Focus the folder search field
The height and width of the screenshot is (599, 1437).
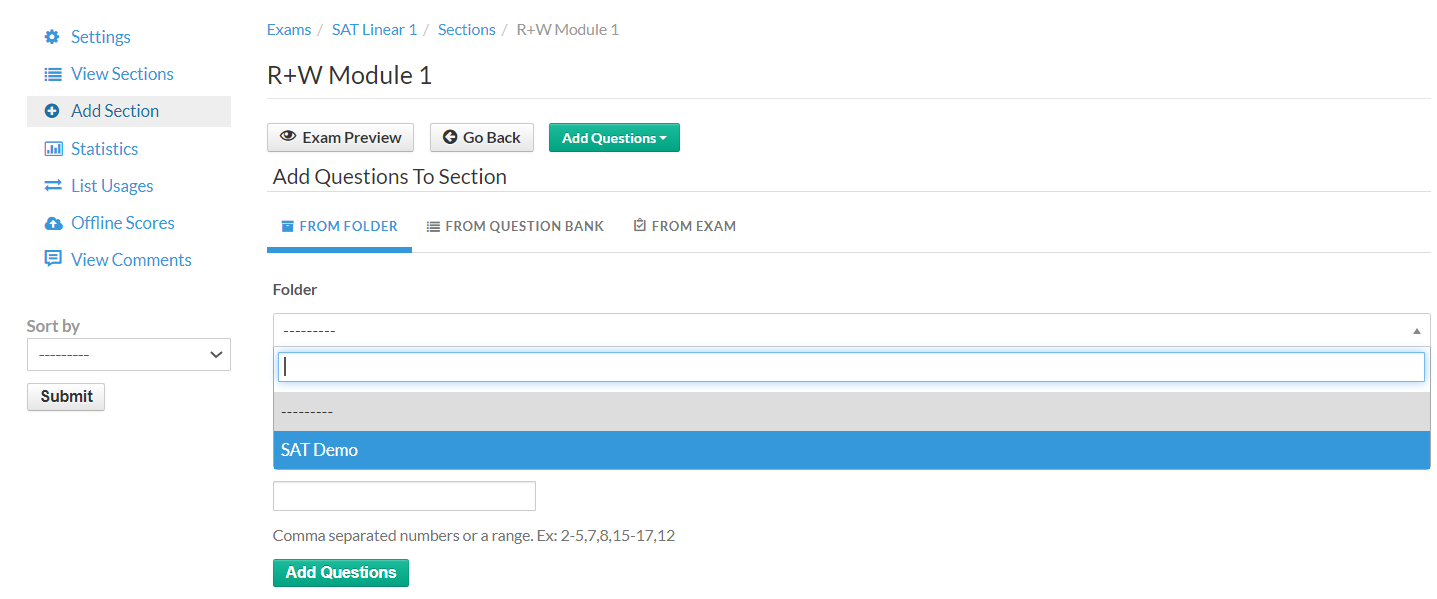click(851, 367)
